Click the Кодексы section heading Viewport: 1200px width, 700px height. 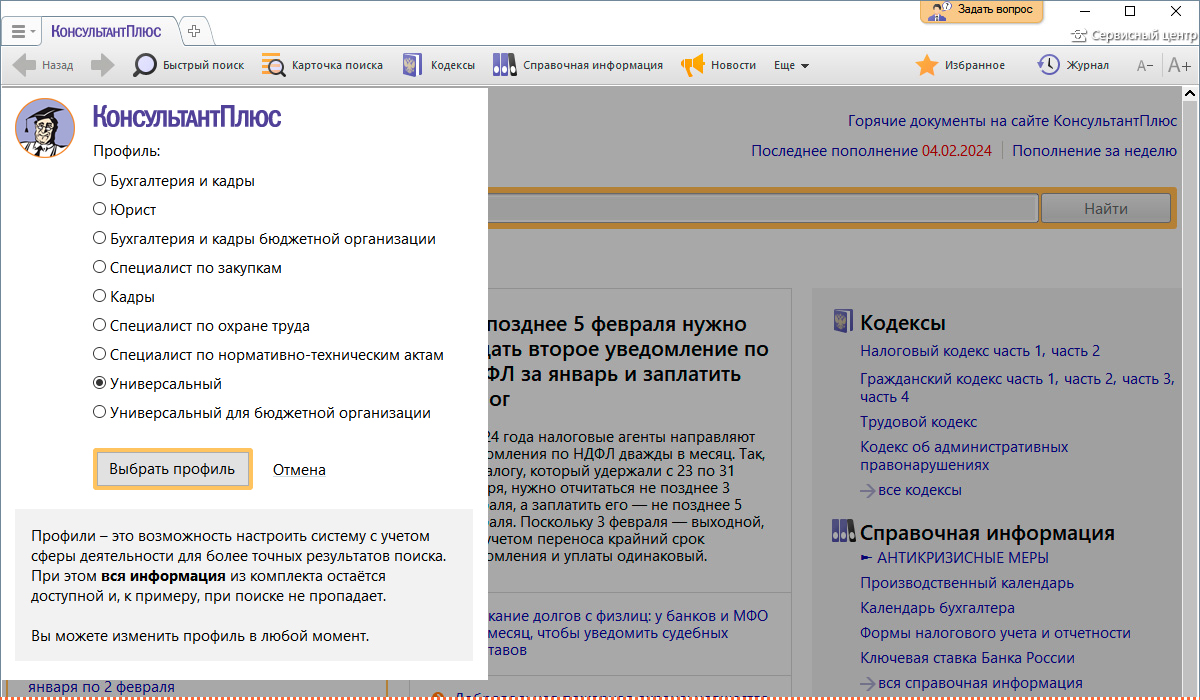coord(903,323)
